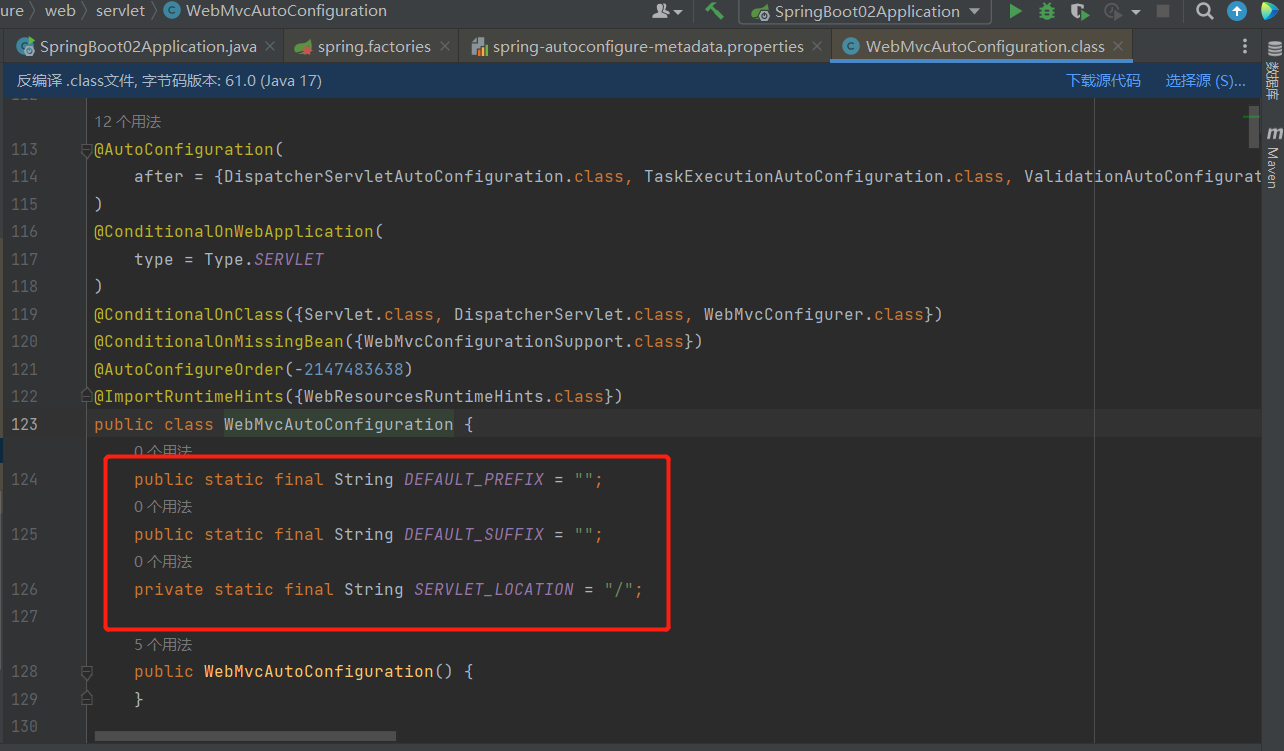Click '0 个用法' hint above DEFAULT_SUFFIX
This screenshot has height=751, width=1284.
[x=163, y=507]
